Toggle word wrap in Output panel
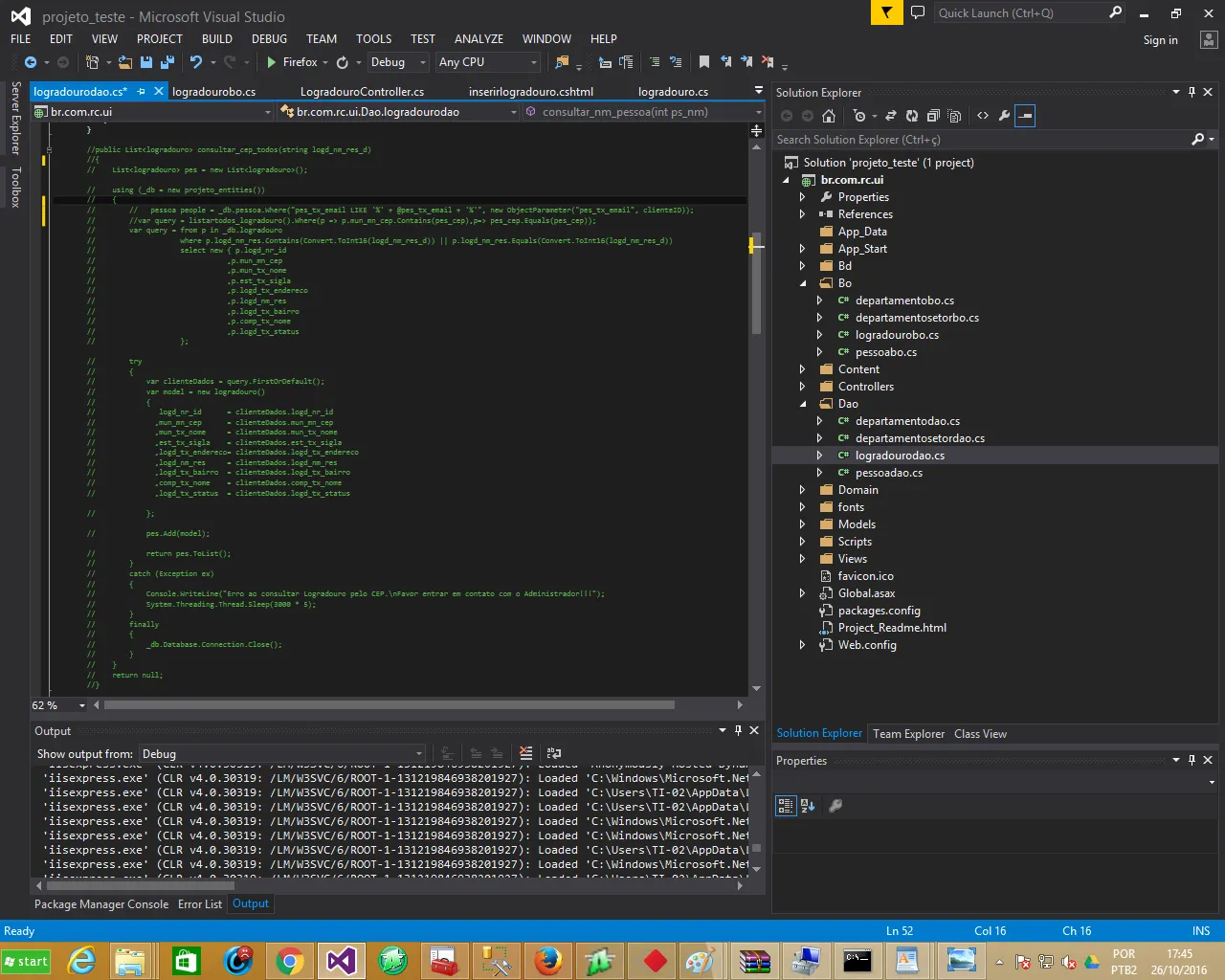 tap(554, 754)
